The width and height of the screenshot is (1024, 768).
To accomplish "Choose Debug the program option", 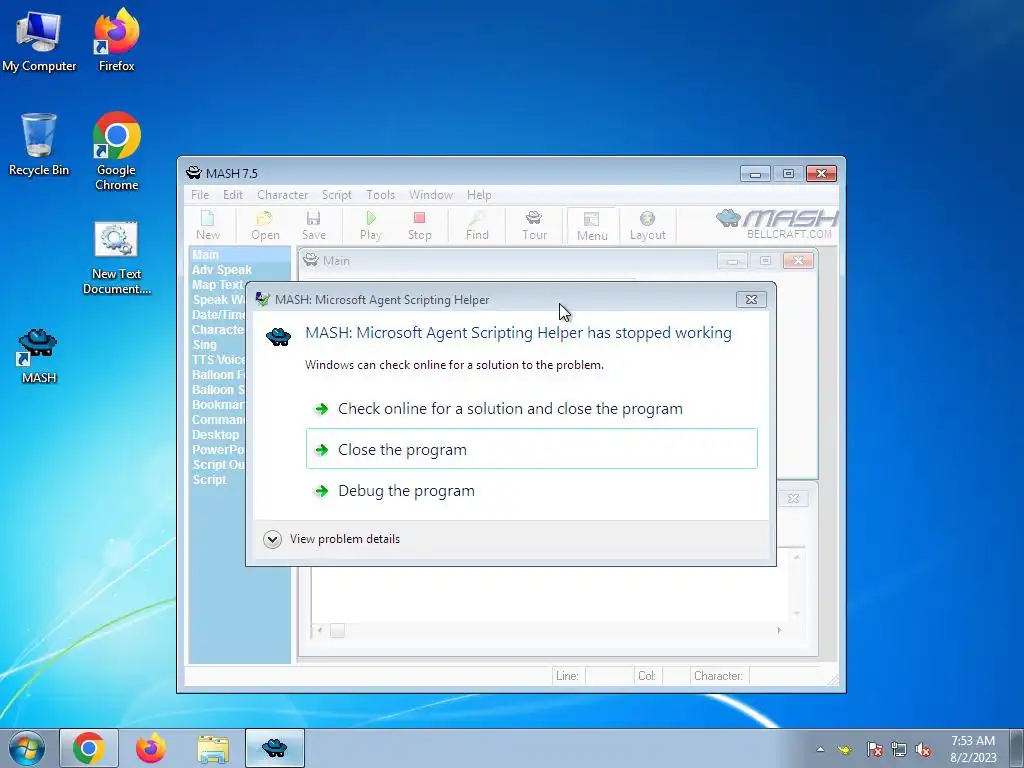I will click(532, 490).
